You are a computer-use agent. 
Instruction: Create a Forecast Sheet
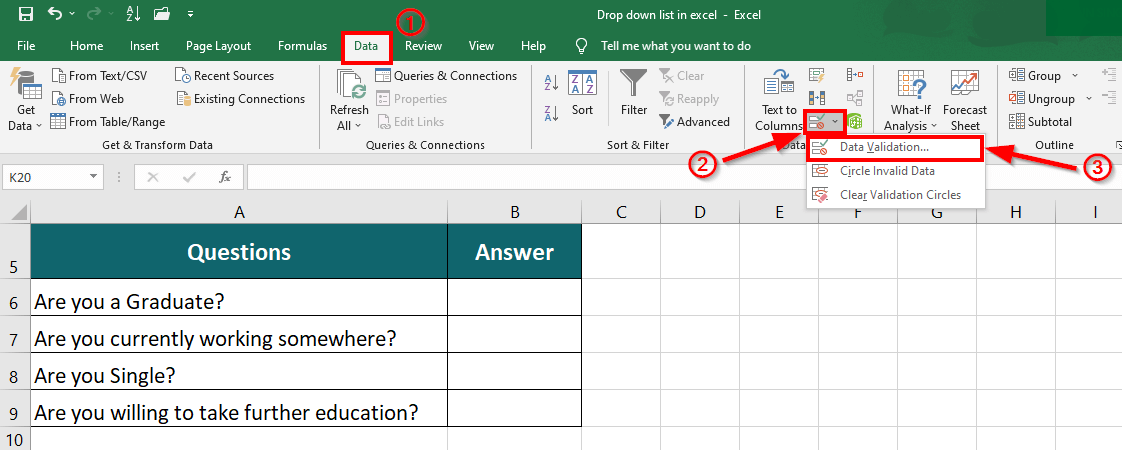(965, 102)
